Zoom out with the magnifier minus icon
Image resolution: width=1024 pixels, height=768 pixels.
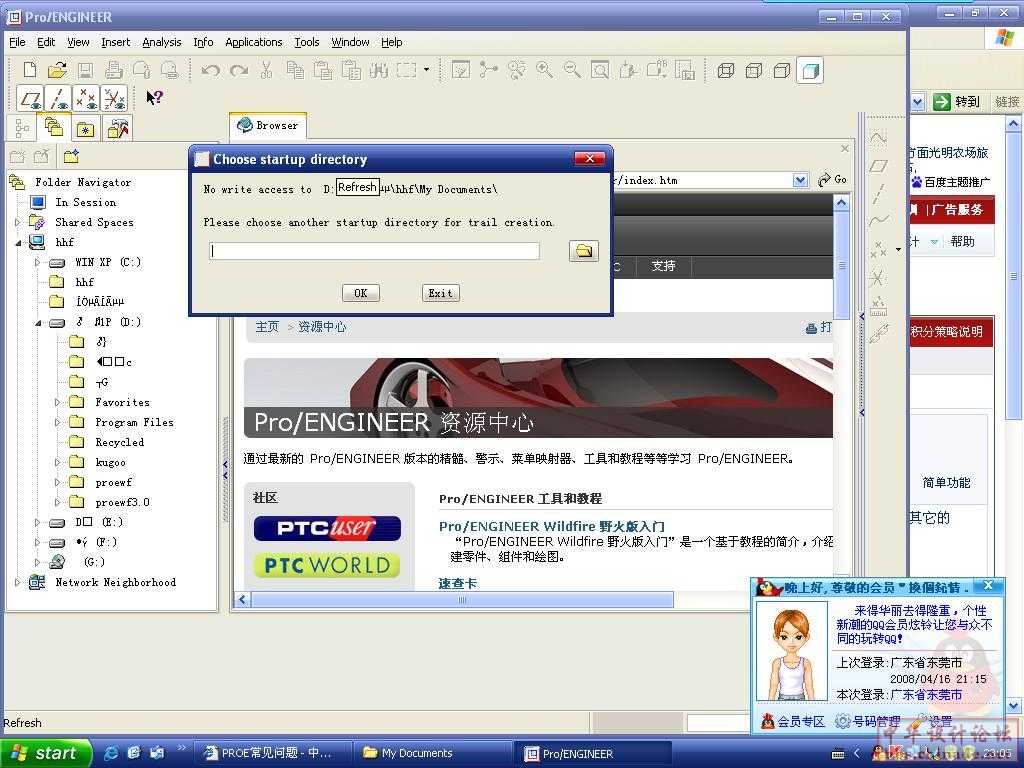pyautogui.click(x=572, y=70)
